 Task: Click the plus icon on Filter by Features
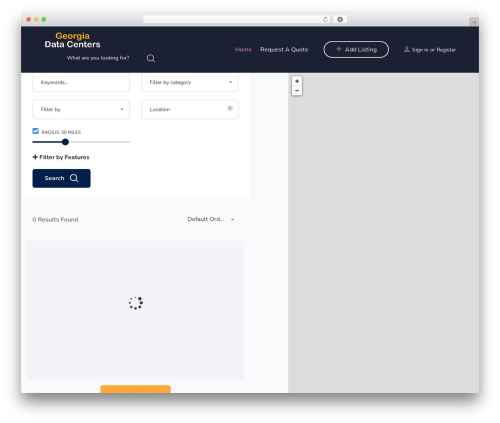(35, 157)
